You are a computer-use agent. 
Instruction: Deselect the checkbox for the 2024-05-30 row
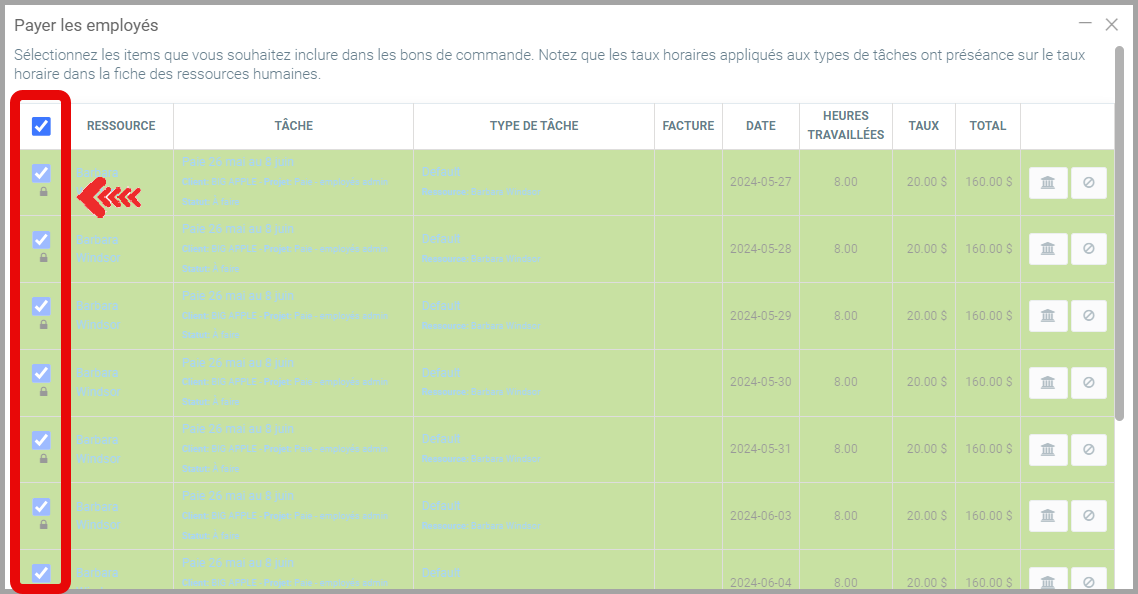(x=41, y=373)
